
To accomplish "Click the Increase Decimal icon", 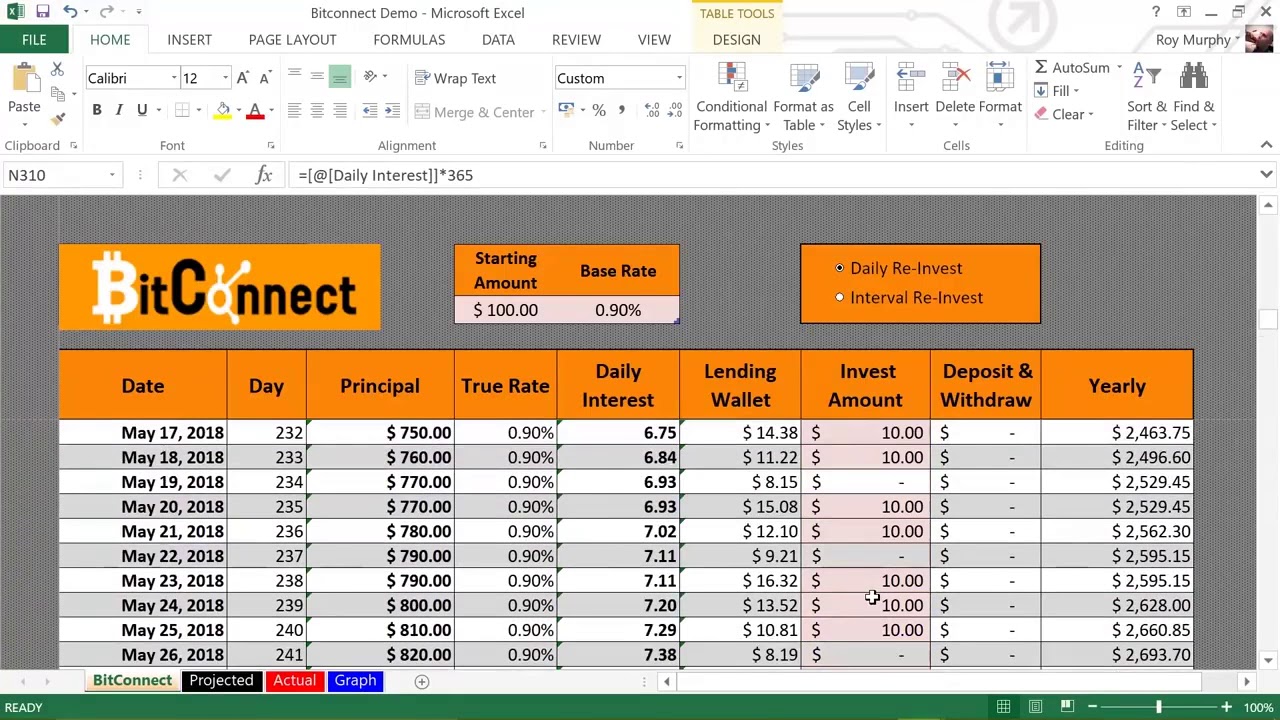I will point(651,110).
